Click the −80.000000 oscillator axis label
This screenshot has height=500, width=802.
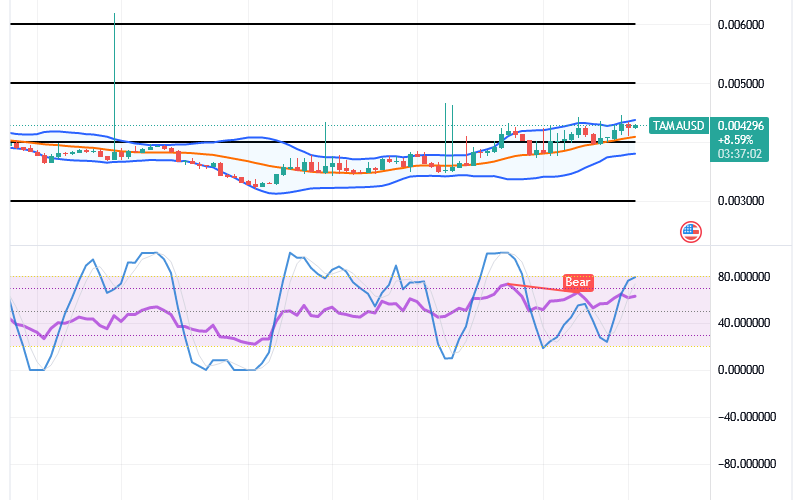(x=747, y=464)
